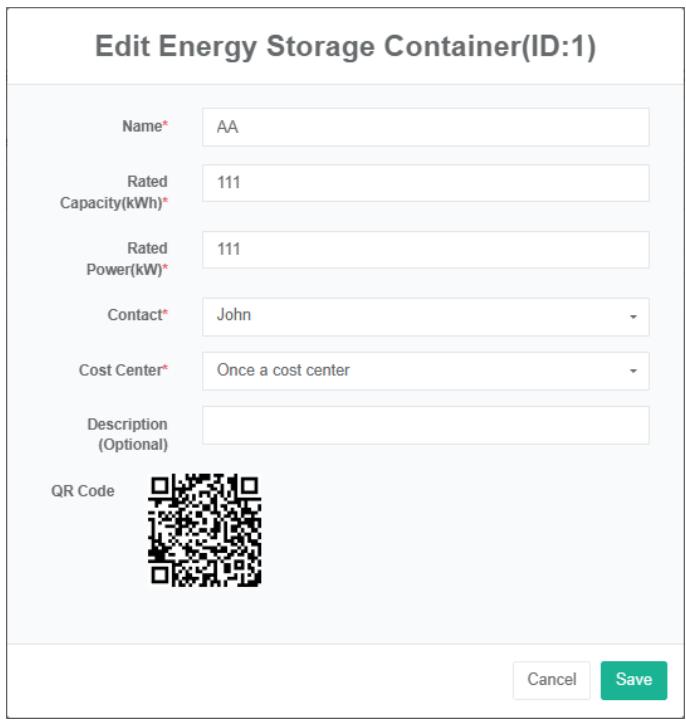686x722 pixels.
Task: Click the QR Code label text
Action: tap(83, 491)
